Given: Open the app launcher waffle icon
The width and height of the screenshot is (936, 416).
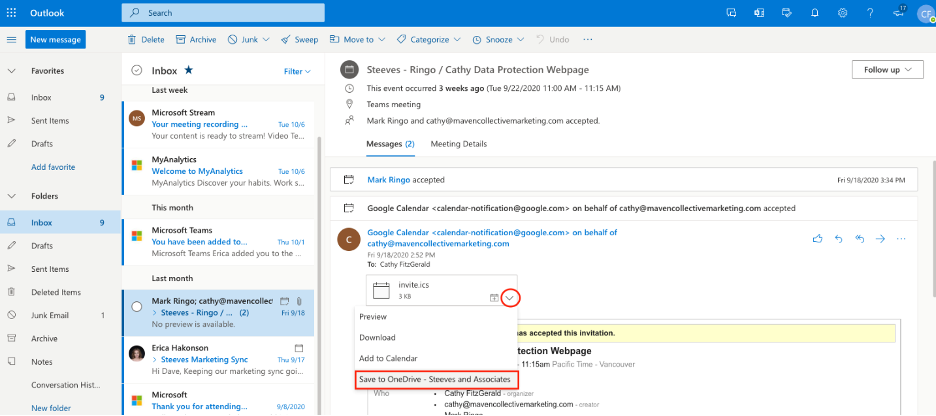Looking at the screenshot, I should tap(11, 13).
